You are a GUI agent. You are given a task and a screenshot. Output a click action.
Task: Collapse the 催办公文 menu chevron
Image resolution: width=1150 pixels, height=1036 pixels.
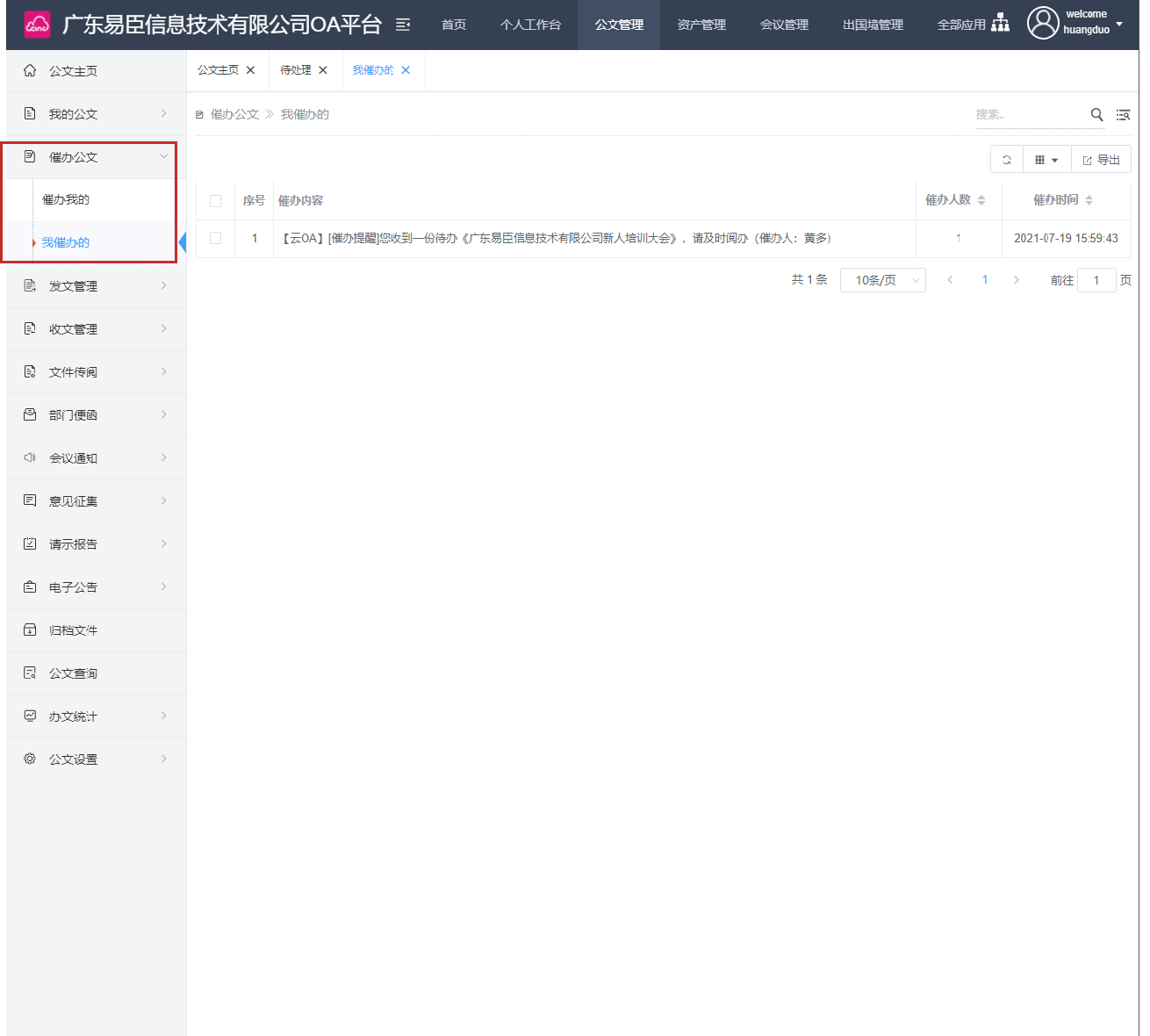(x=163, y=156)
